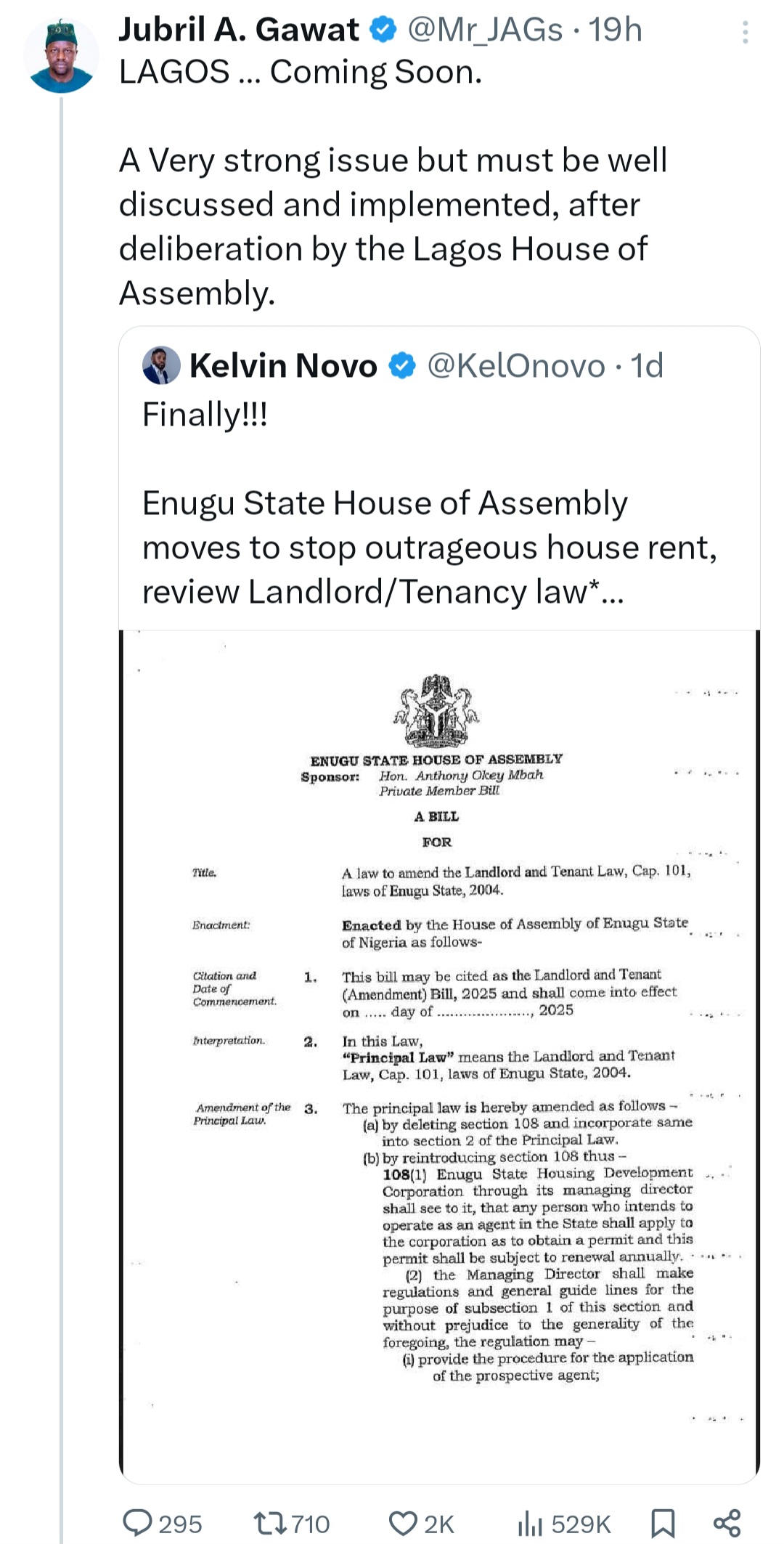
Task: Open the @KelOnovo handle link
Action: tap(515, 365)
